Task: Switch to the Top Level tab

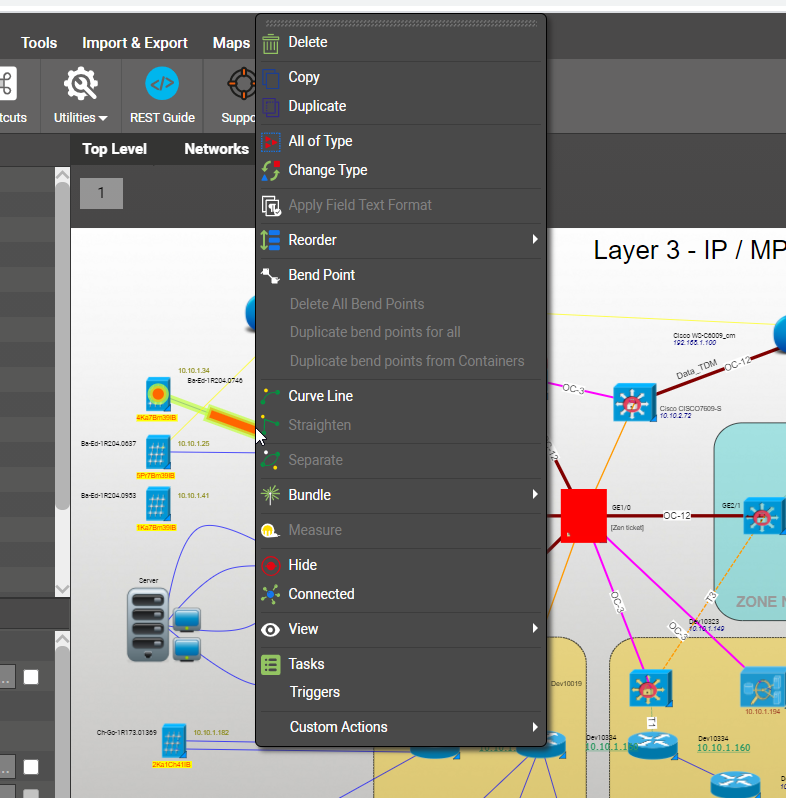Action: tap(114, 149)
